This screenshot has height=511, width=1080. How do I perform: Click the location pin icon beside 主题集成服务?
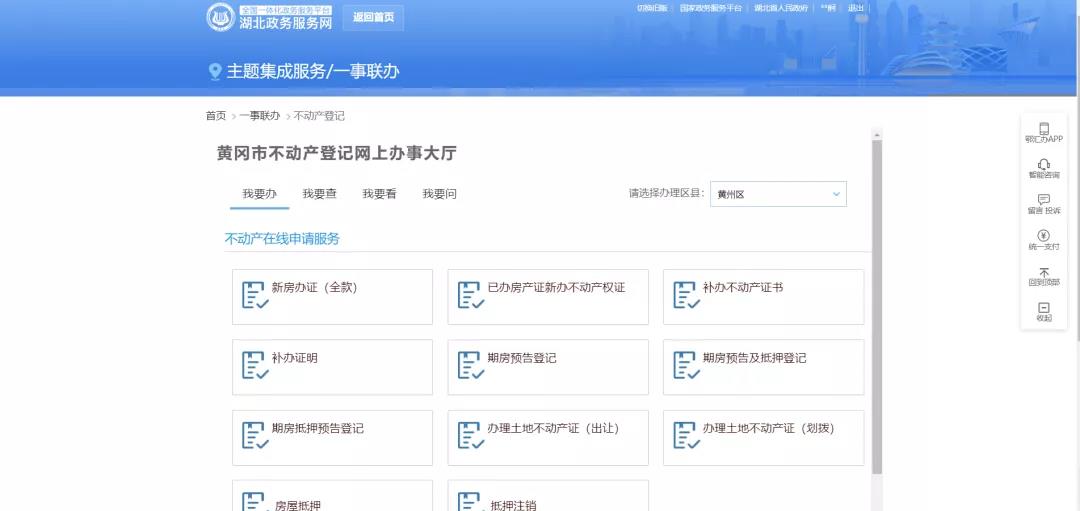tap(214, 72)
